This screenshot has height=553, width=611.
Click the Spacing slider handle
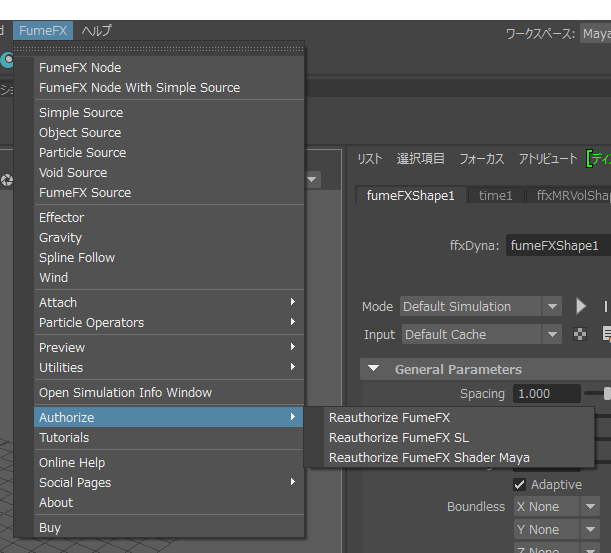click(607, 393)
